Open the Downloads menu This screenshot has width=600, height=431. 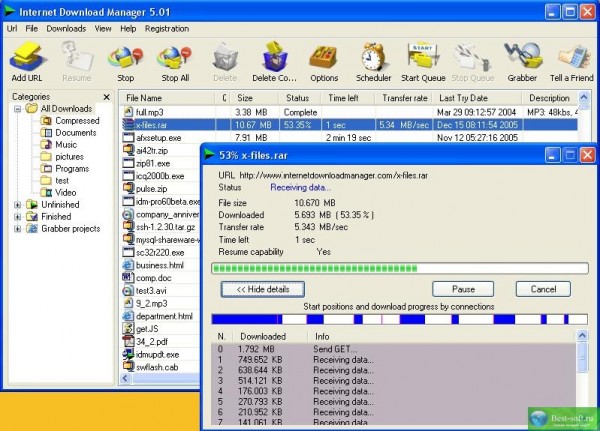coord(66,29)
